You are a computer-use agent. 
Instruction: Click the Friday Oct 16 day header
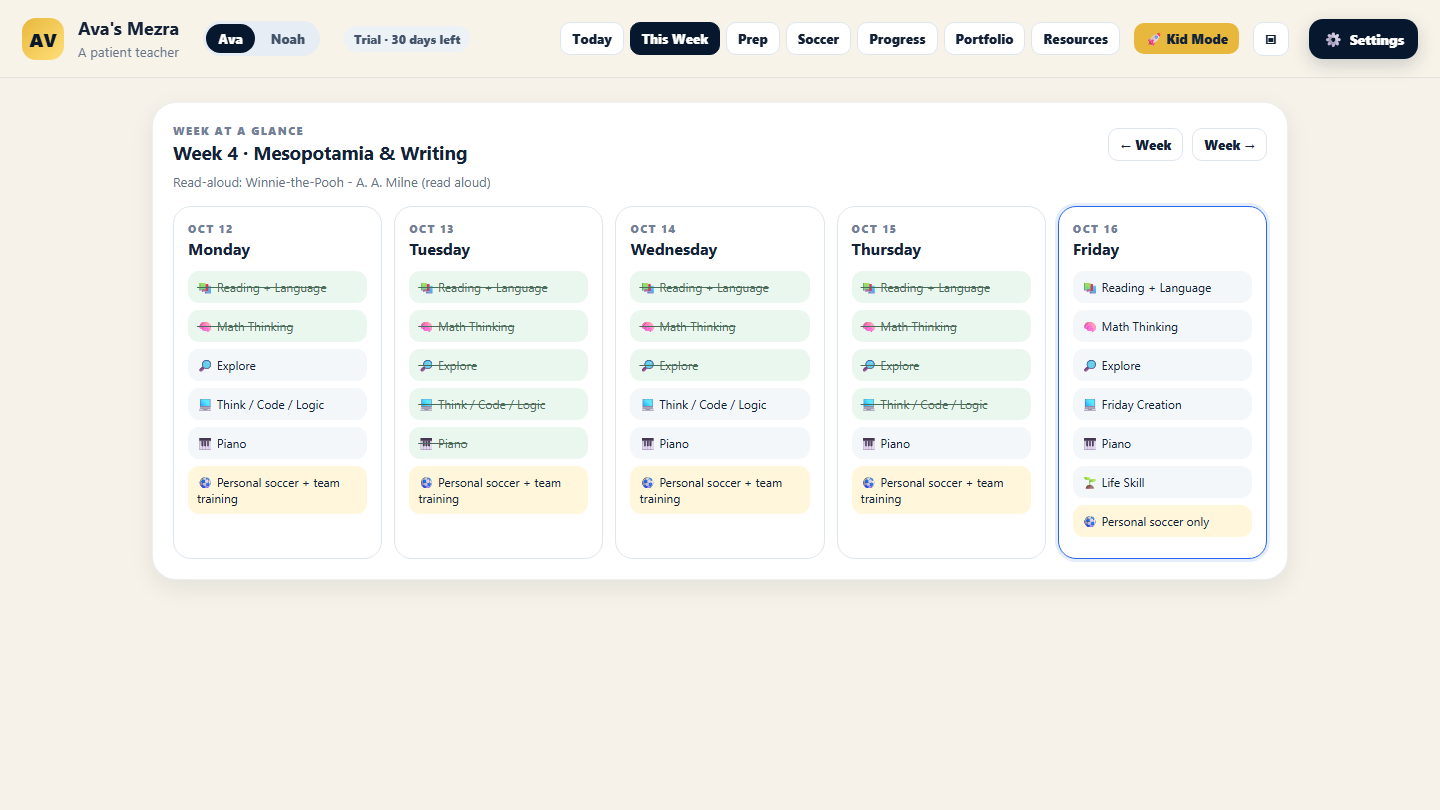coord(1096,241)
